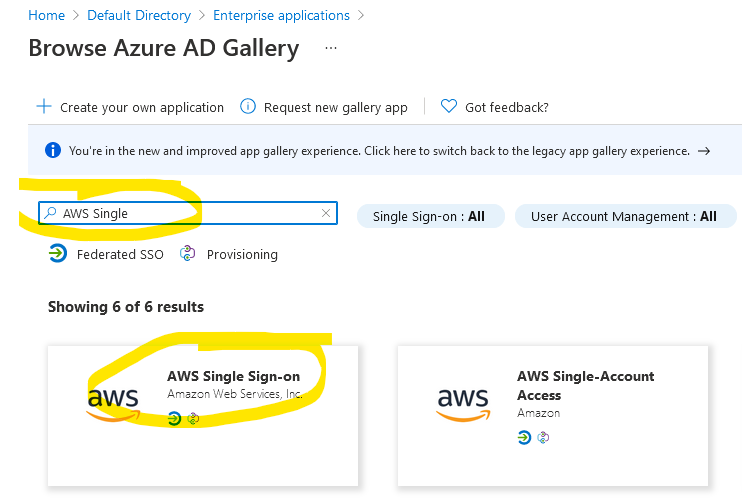
Task: Click the Federated SSO legend icon
Action: tap(58, 254)
